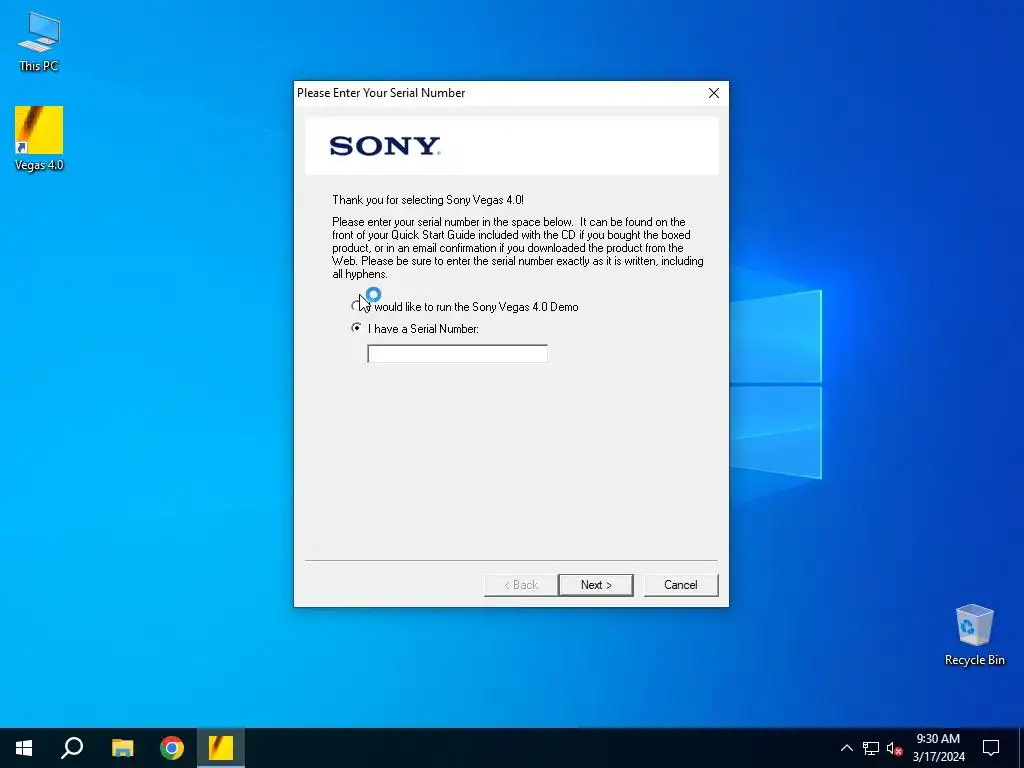The width and height of the screenshot is (1024, 768).
Task: Cancel the serial number dialog
Action: 681,584
